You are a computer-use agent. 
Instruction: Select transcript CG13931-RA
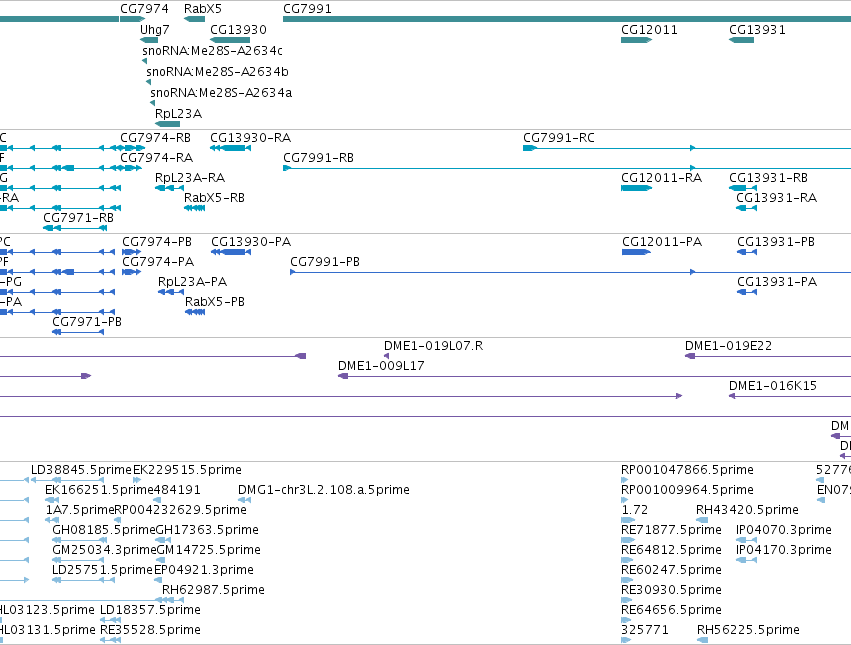point(777,198)
